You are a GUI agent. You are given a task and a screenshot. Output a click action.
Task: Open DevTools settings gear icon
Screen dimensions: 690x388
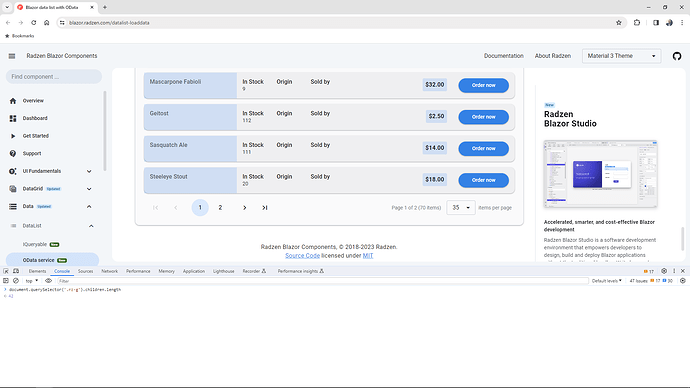point(664,271)
